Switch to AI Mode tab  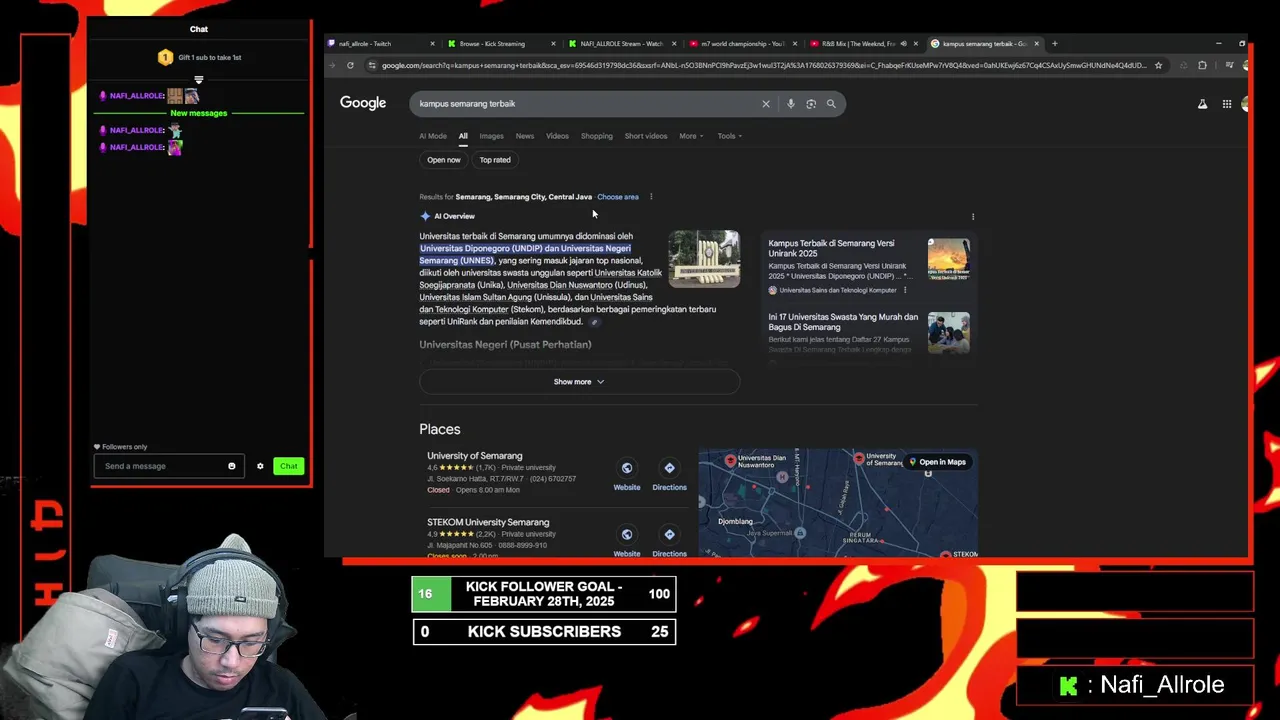tap(433, 136)
